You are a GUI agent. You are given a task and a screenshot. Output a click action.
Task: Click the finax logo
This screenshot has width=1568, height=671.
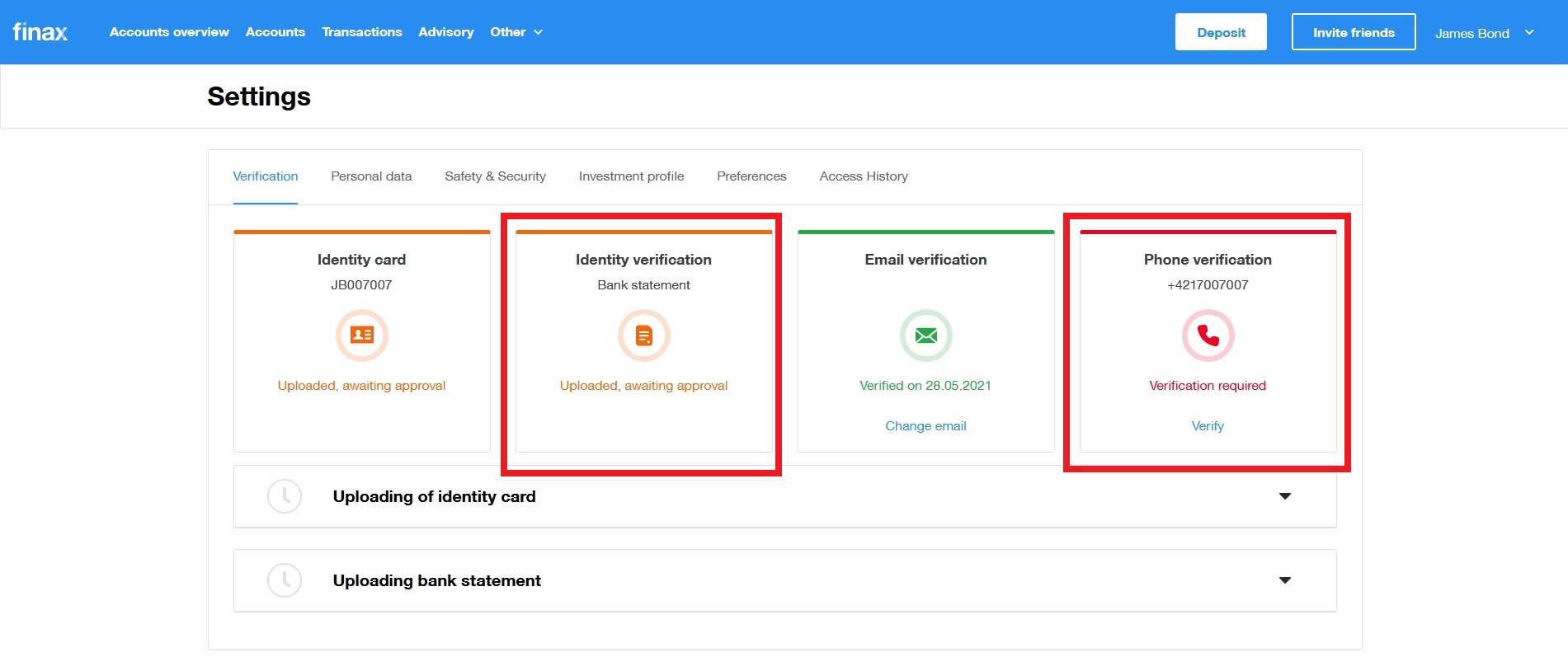(x=40, y=32)
